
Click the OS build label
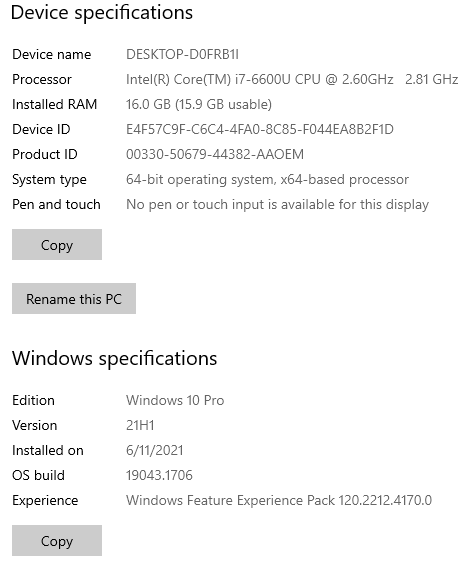[x=39, y=475]
